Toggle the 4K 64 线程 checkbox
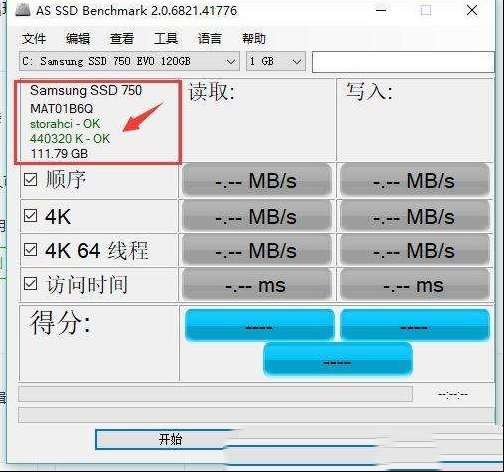 (x=30, y=250)
